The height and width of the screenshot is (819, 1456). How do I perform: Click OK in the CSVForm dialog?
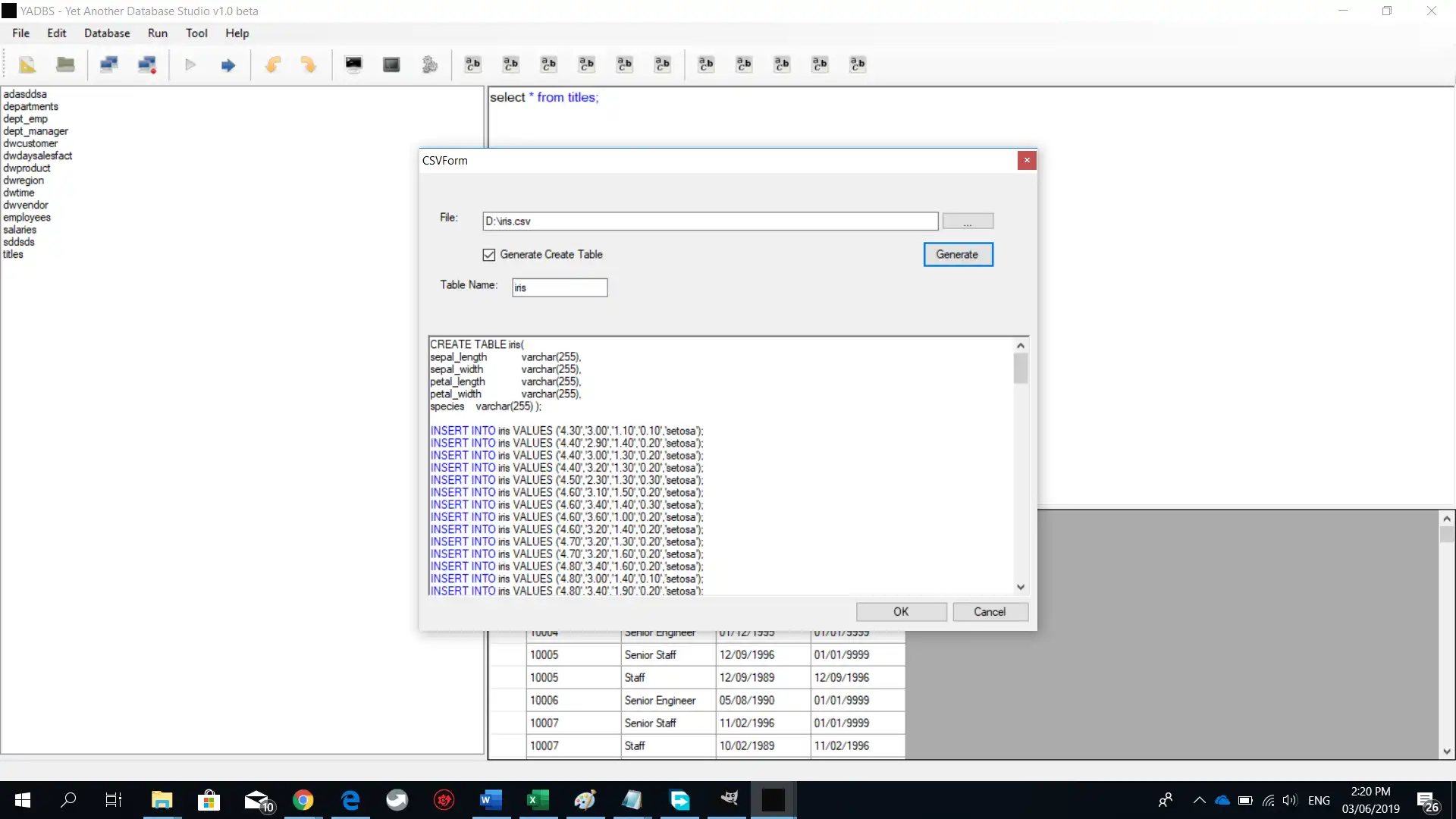901,612
